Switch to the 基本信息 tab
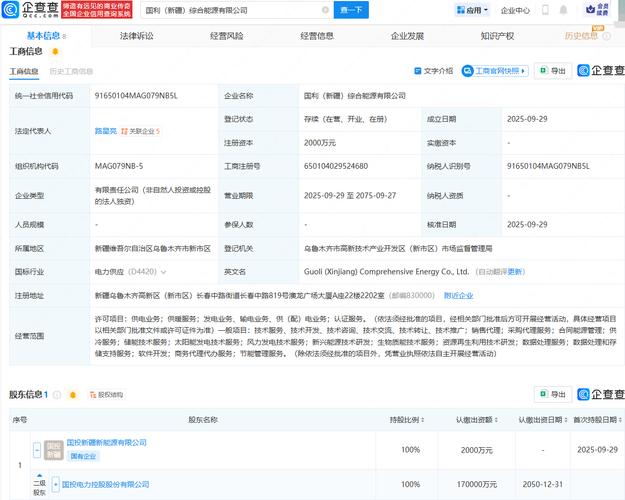Viewport: 625px width, 500px height. tap(43, 36)
